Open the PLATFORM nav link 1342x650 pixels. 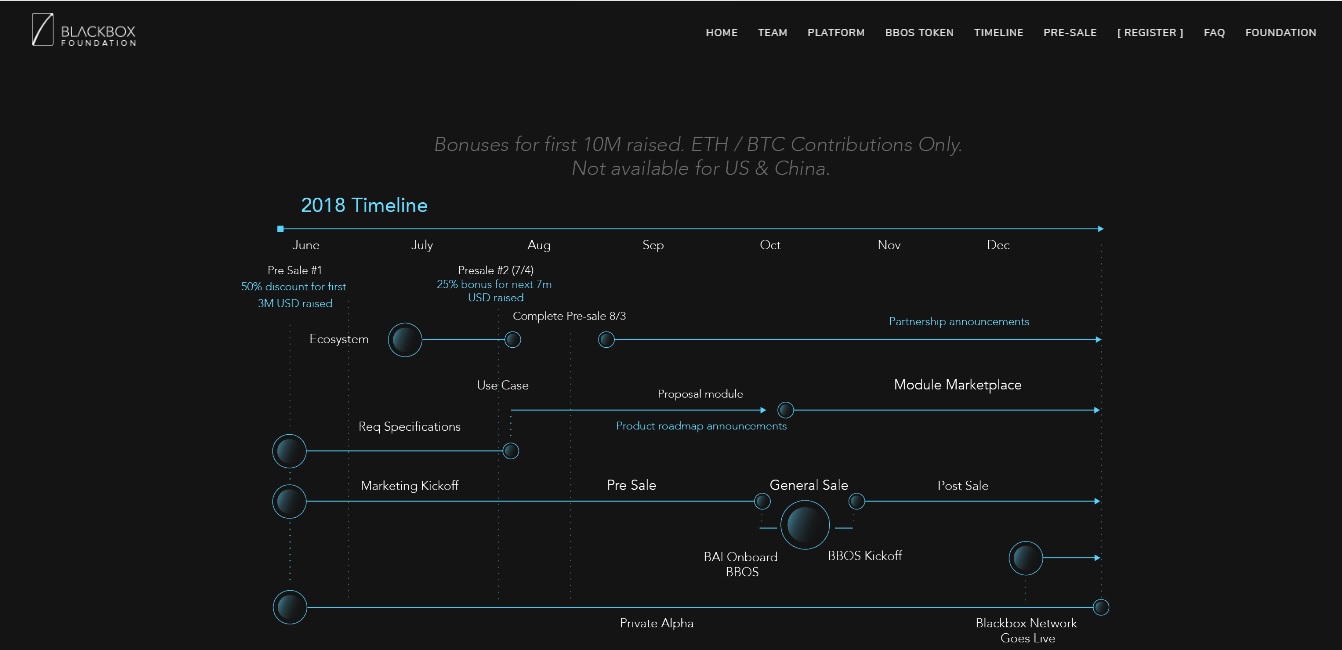pos(836,33)
